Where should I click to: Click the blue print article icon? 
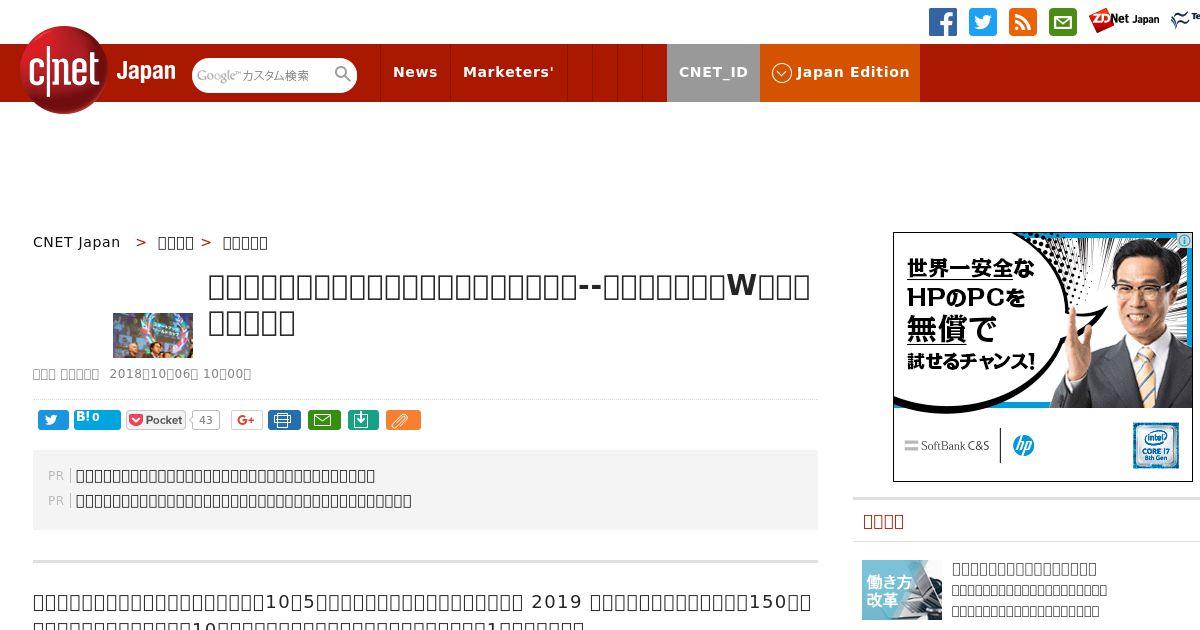[x=284, y=420]
